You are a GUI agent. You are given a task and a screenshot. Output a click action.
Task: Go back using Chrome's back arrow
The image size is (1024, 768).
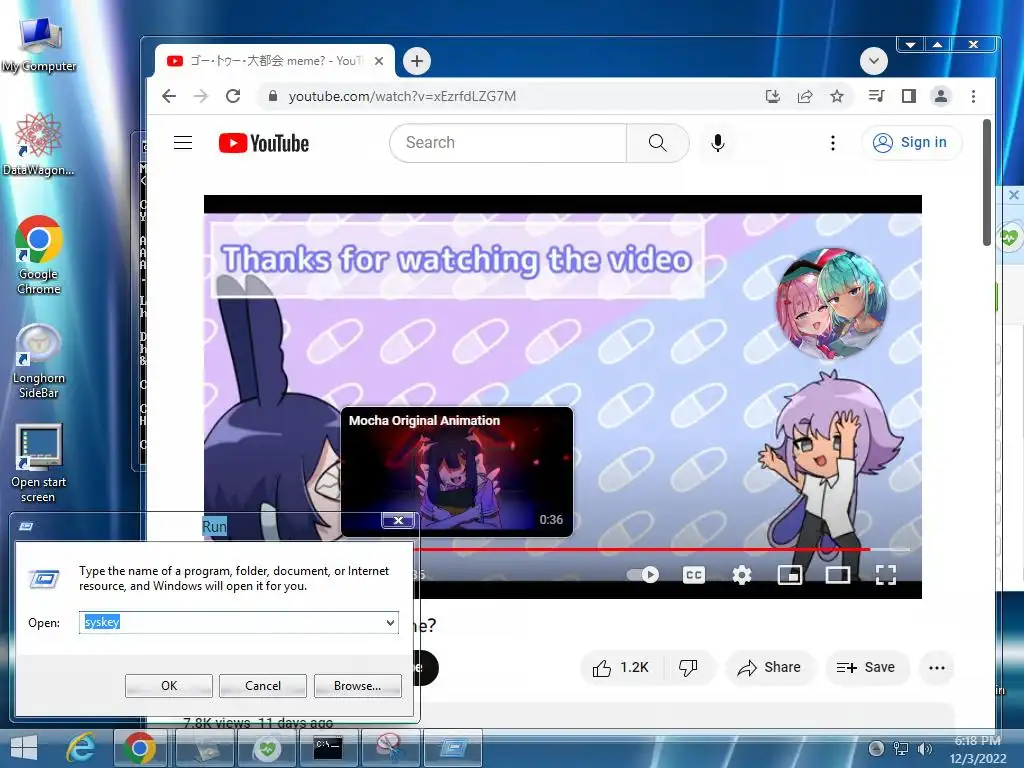click(169, 96)
